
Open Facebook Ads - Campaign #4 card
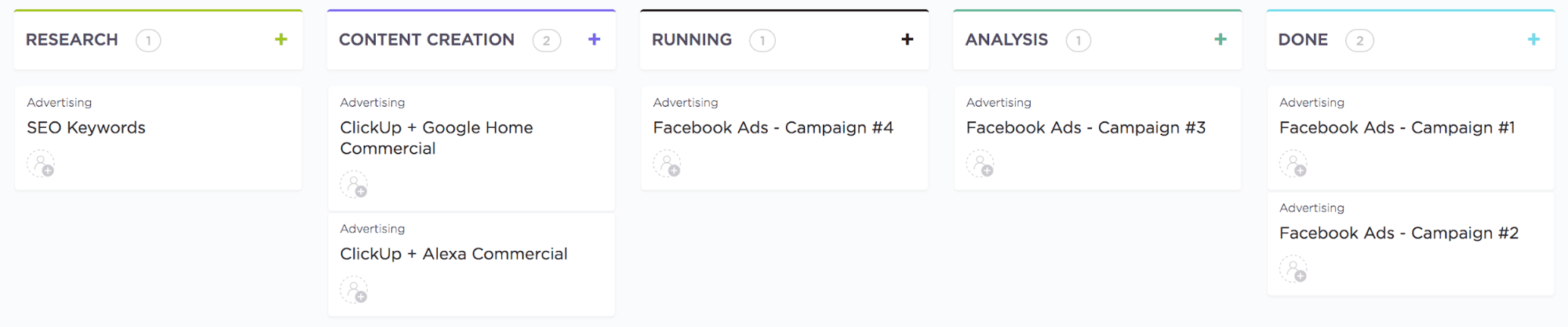pos(773,128)
